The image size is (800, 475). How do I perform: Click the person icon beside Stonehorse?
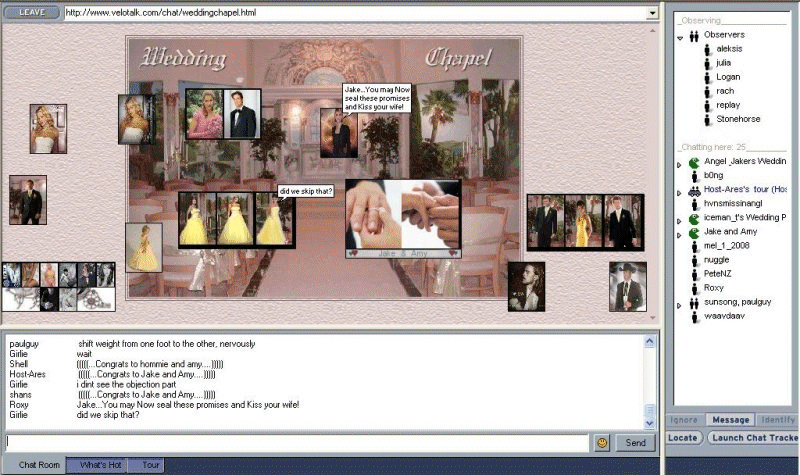[707, 119]
